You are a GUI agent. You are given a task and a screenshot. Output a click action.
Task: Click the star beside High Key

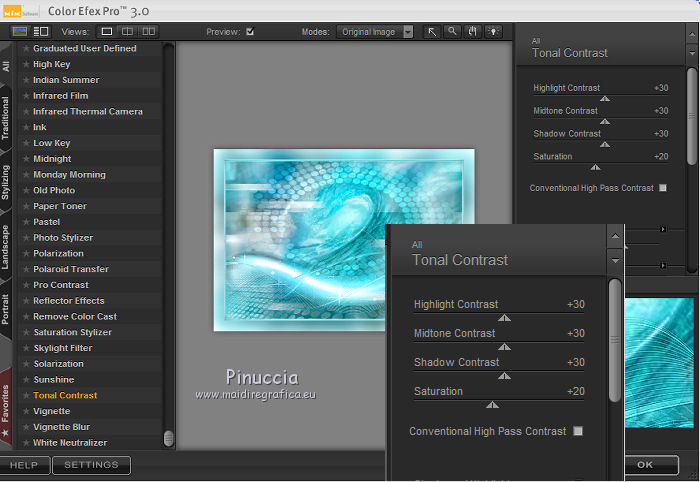point(26,64)
